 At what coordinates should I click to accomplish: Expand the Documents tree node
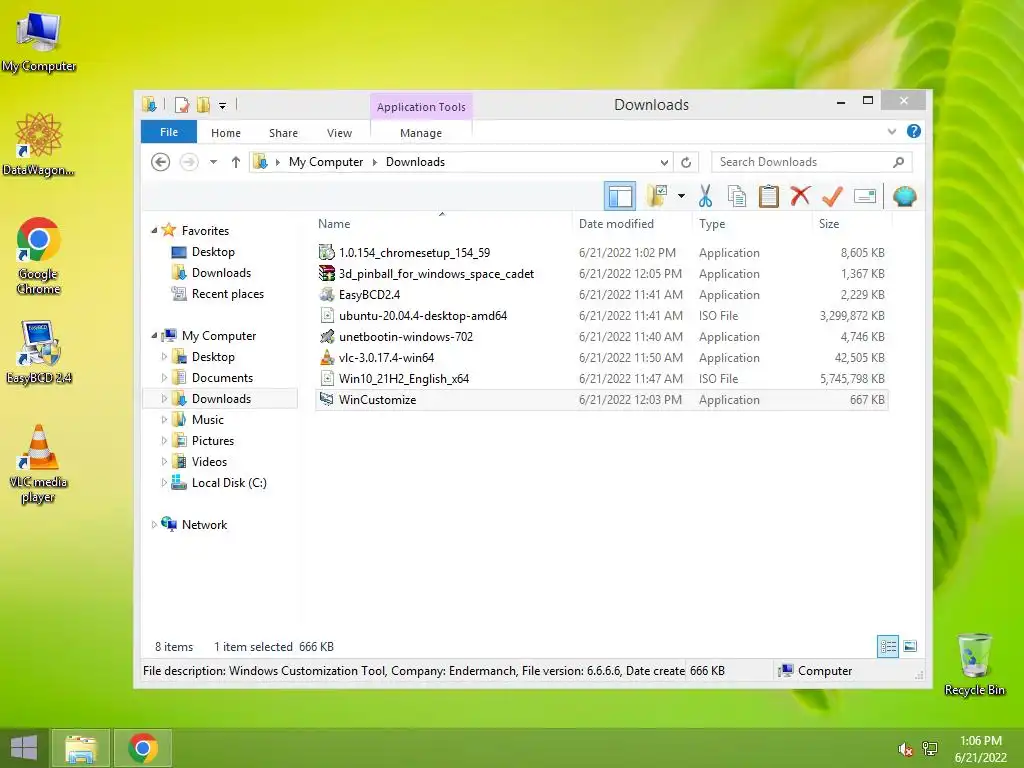(164, 377)
